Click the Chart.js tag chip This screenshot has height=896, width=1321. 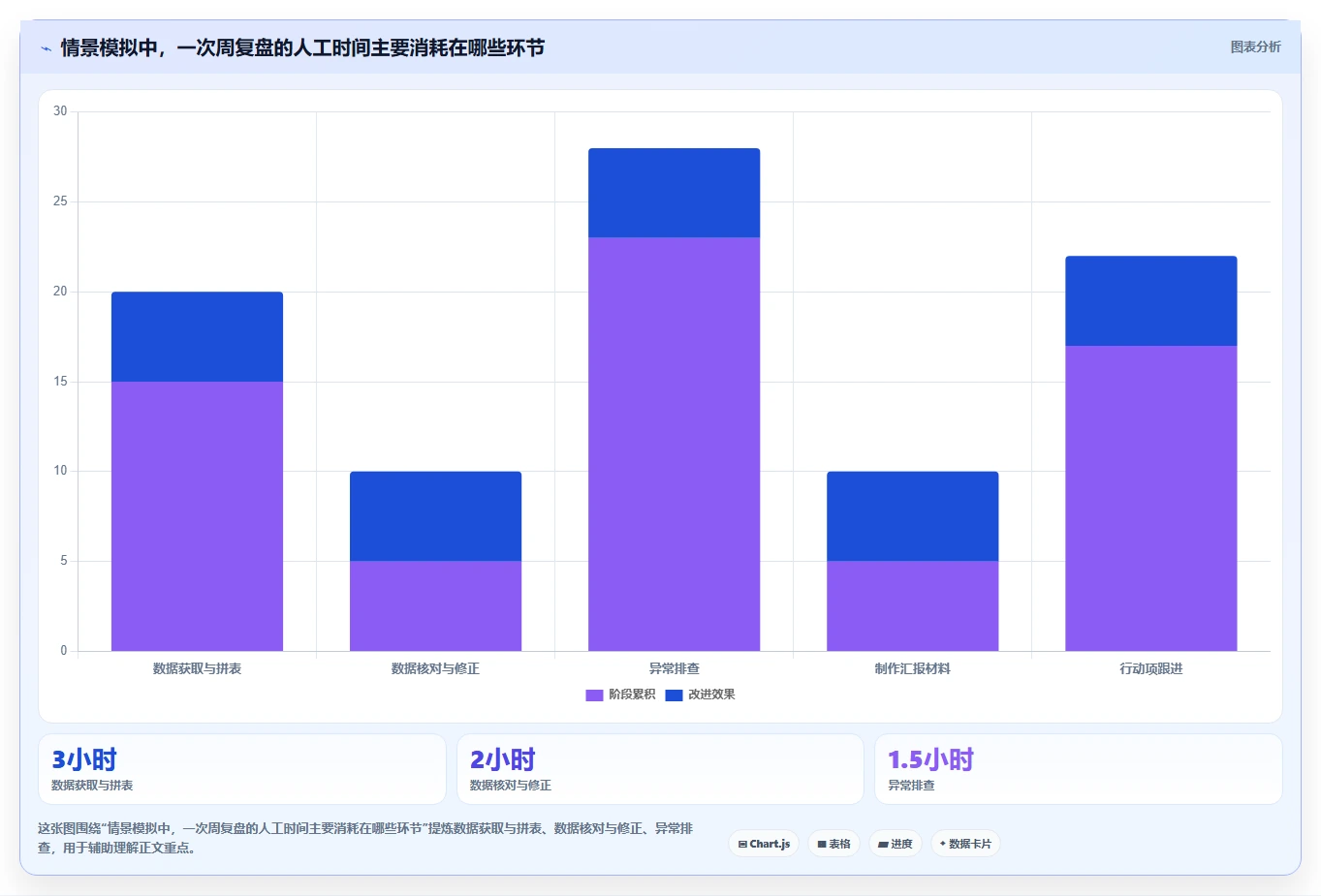[764, 844]
